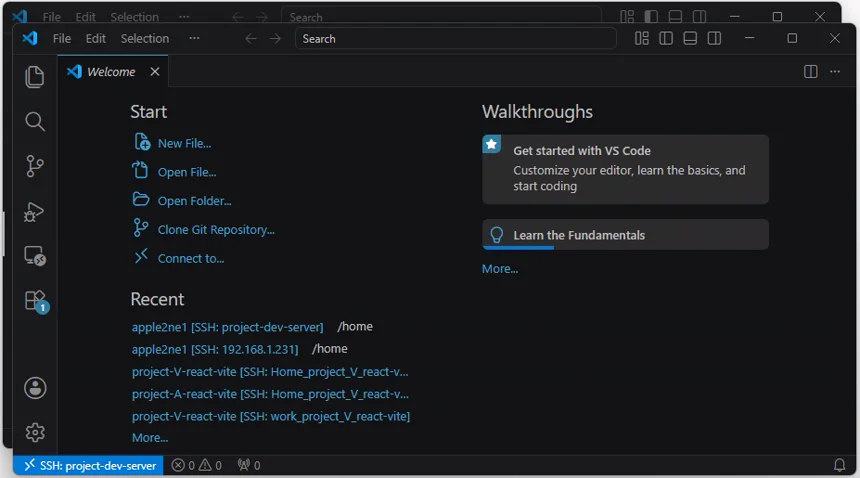Screen dimensions: 860x478
Task: Open Remote Explorer view
Action: [x=35, y=256]
